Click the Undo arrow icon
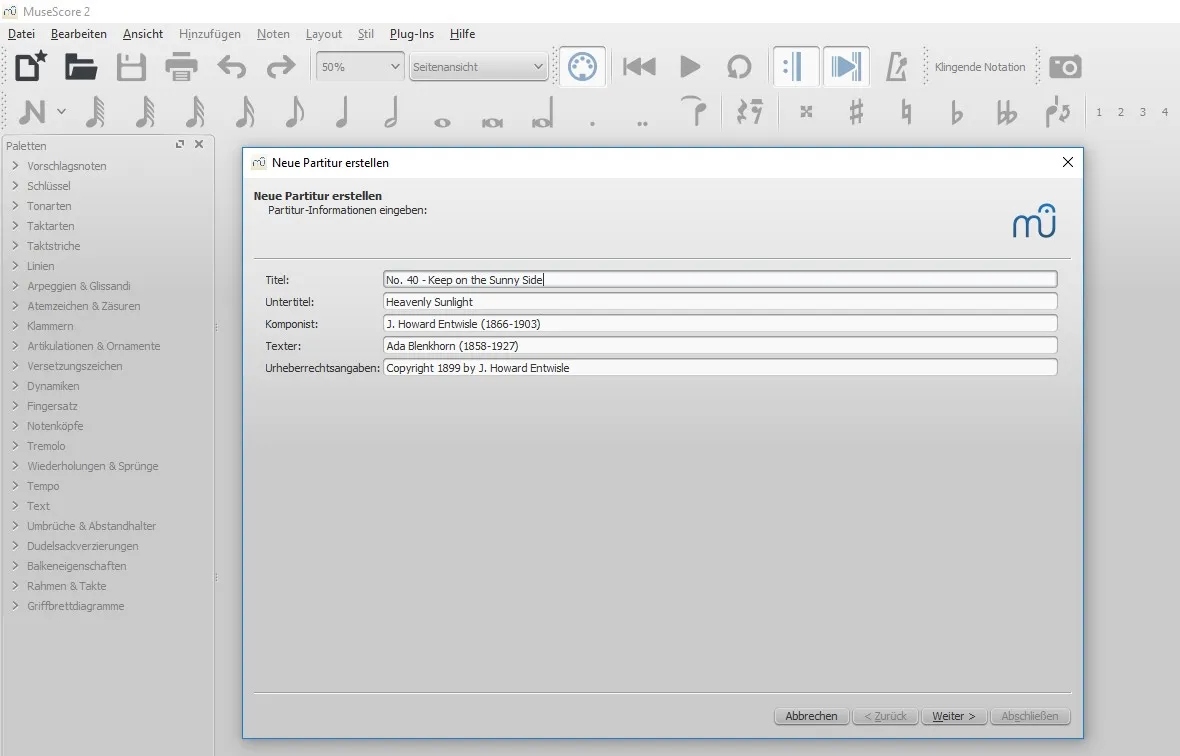 (232, 67)
